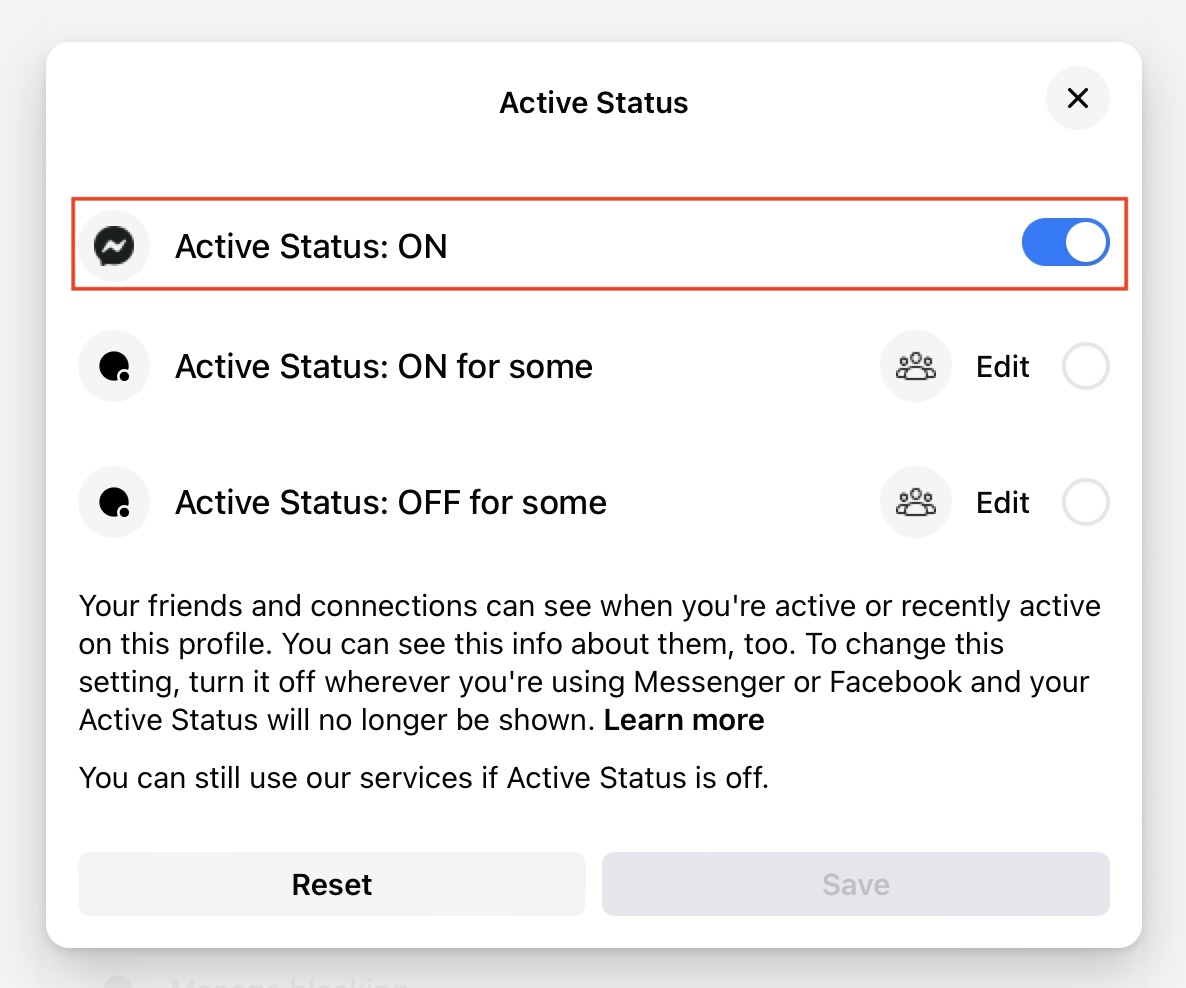
Task: Click the 'Active Status' dialog title
Action: pyautogui.click(x=593, y=103)
